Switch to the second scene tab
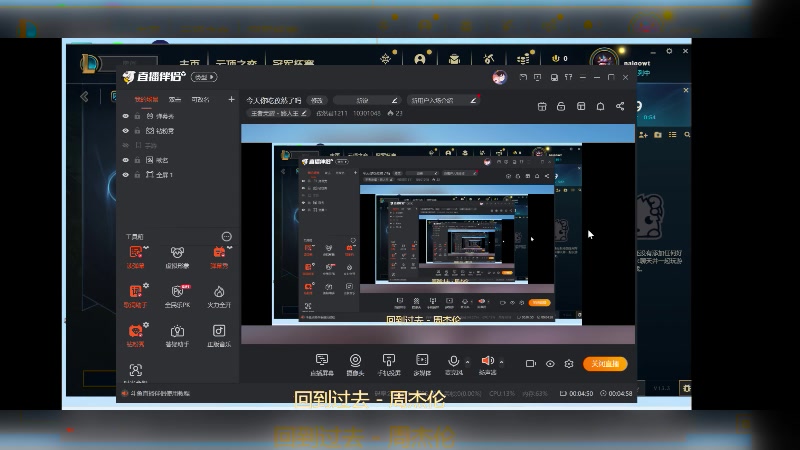 [175, 99]
